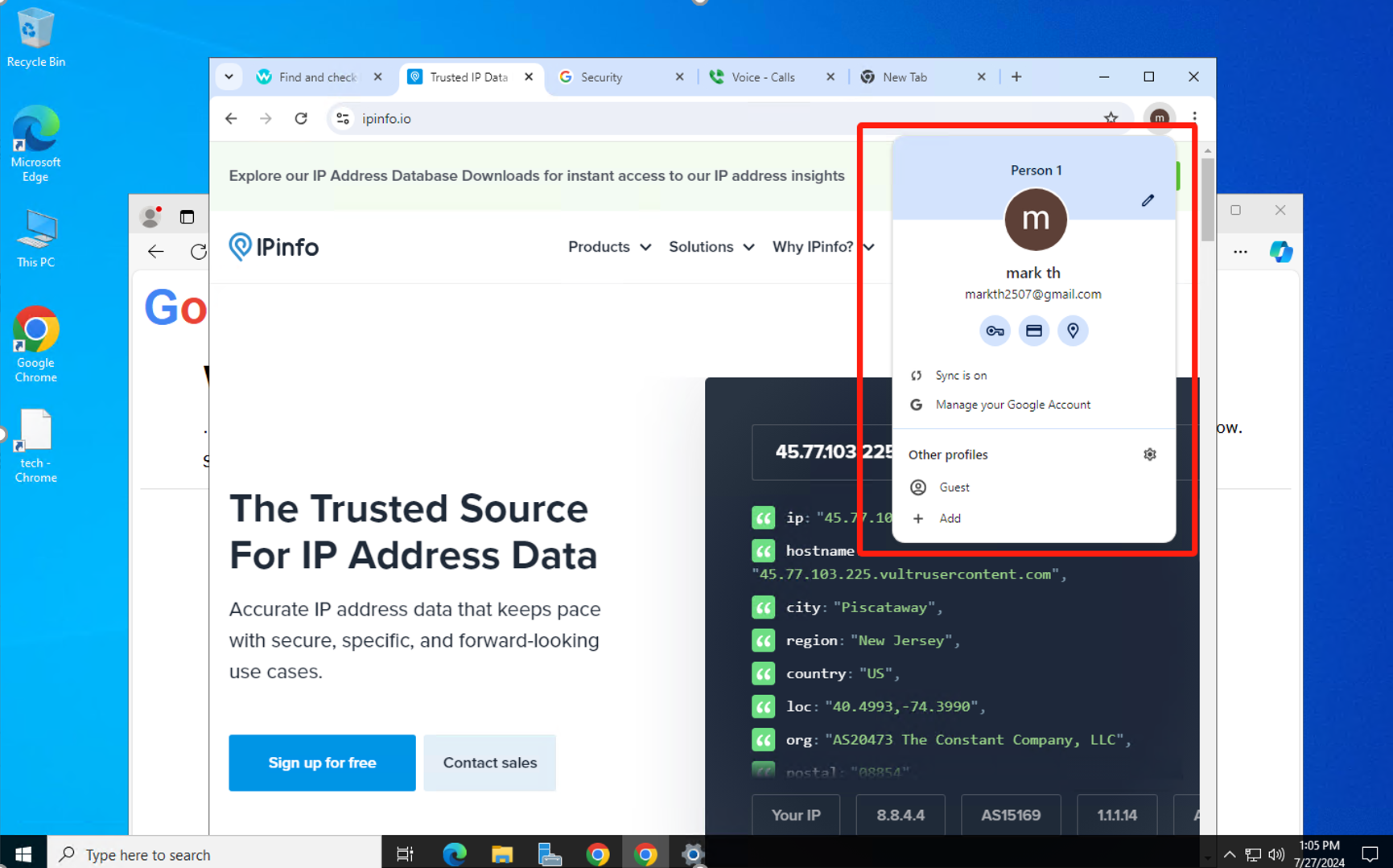The image size is (1393, 868).
Task: Close the Voice - Calls tab
Action: coord(830,77)
